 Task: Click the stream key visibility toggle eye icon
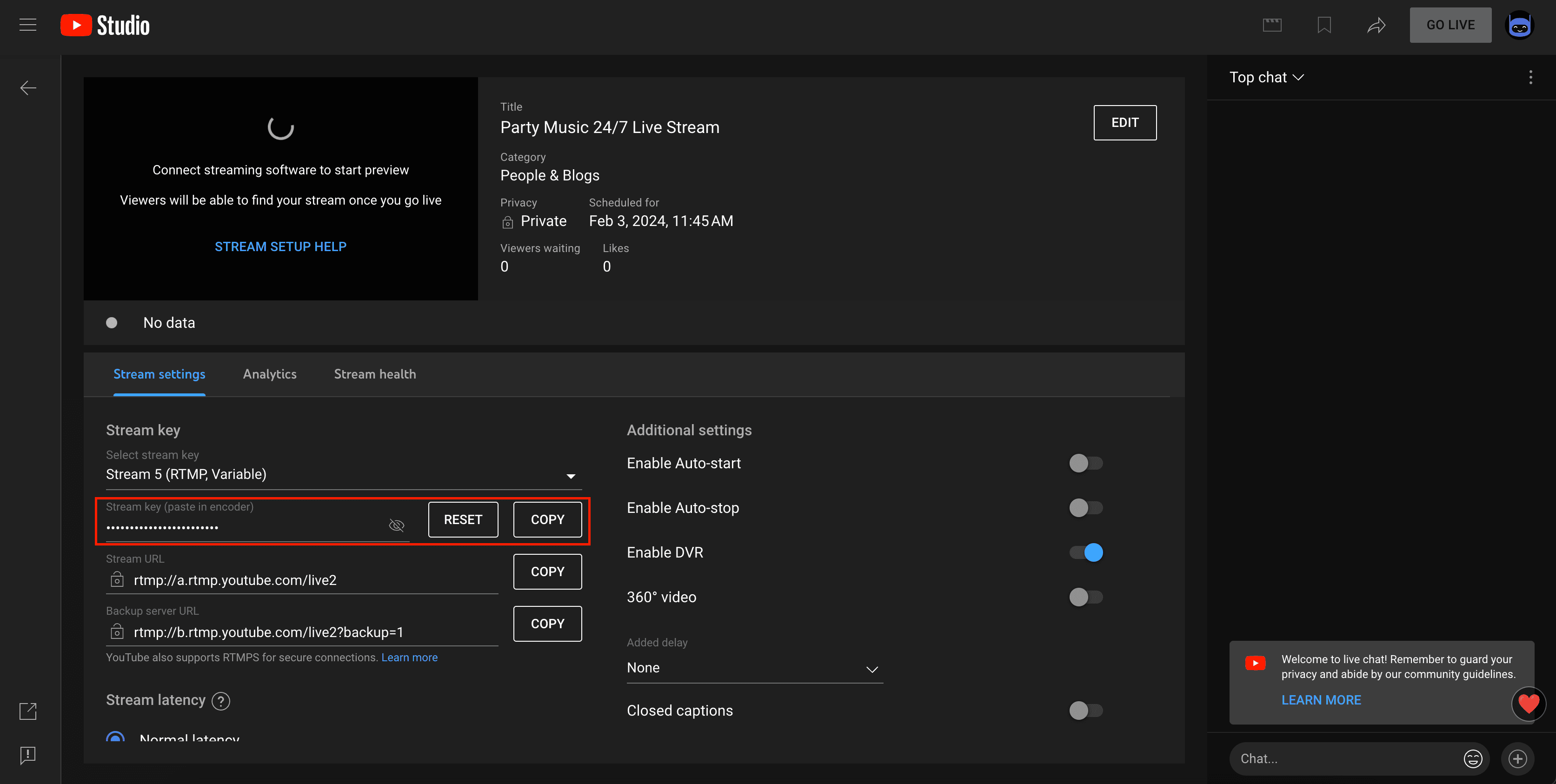click(x=396, y=525)
